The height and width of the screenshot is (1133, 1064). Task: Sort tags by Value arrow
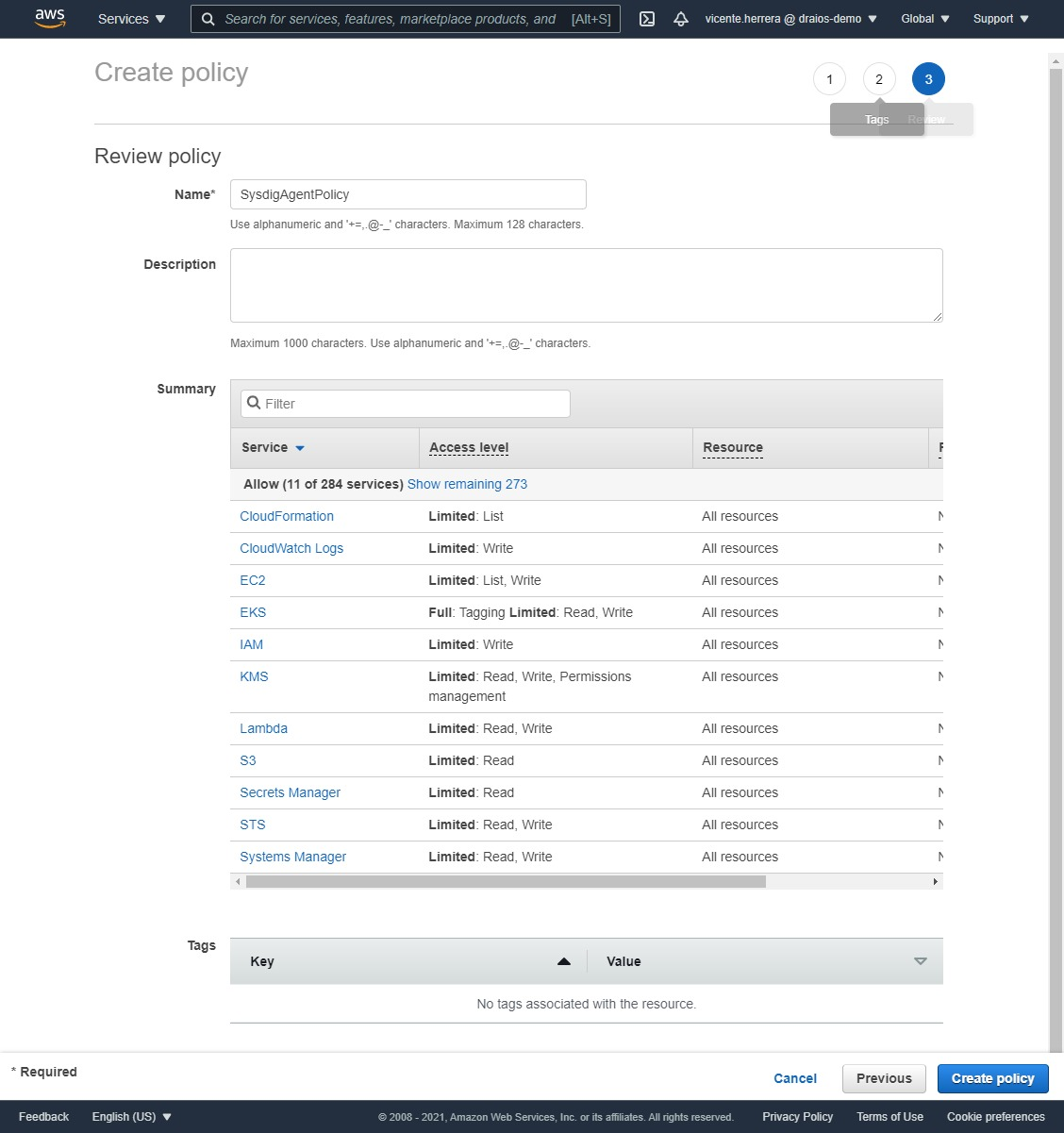point(921,961)
